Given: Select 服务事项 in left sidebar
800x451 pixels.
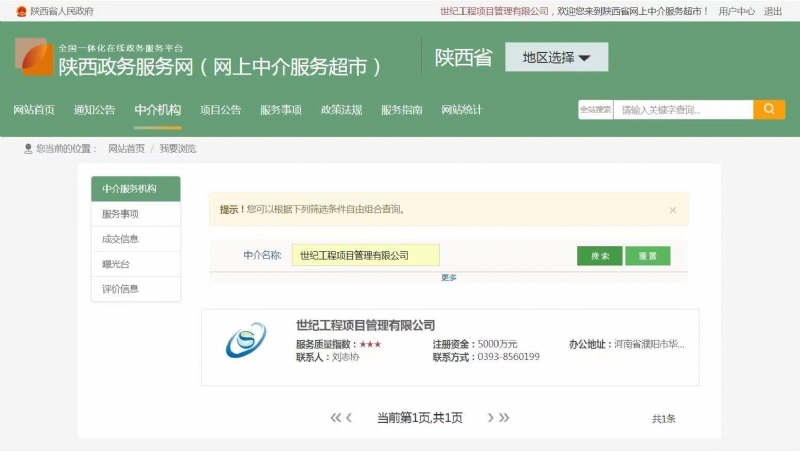Looking at the screenshot, I should point(136,214).
